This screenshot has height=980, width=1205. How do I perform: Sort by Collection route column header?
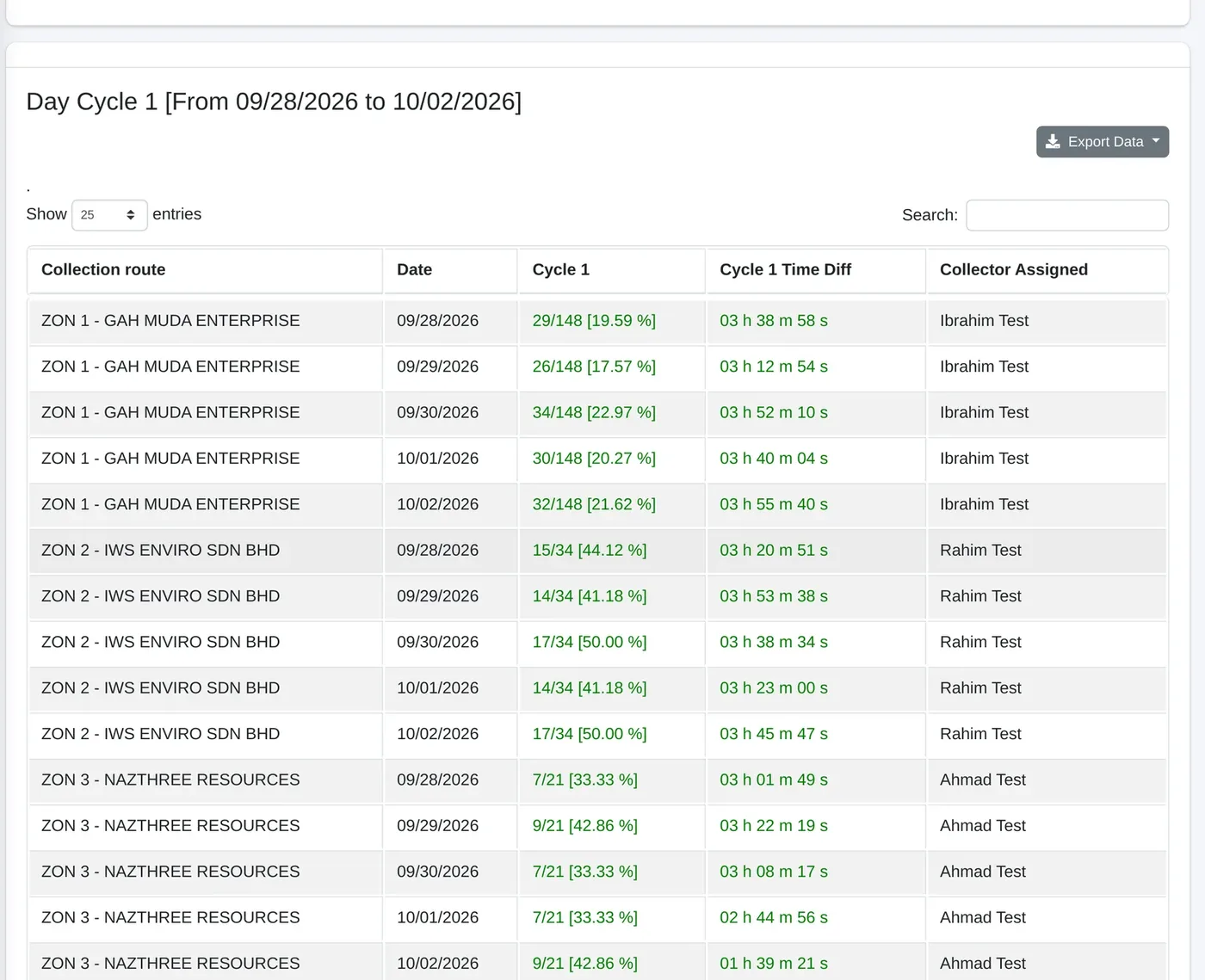point(205,270)
